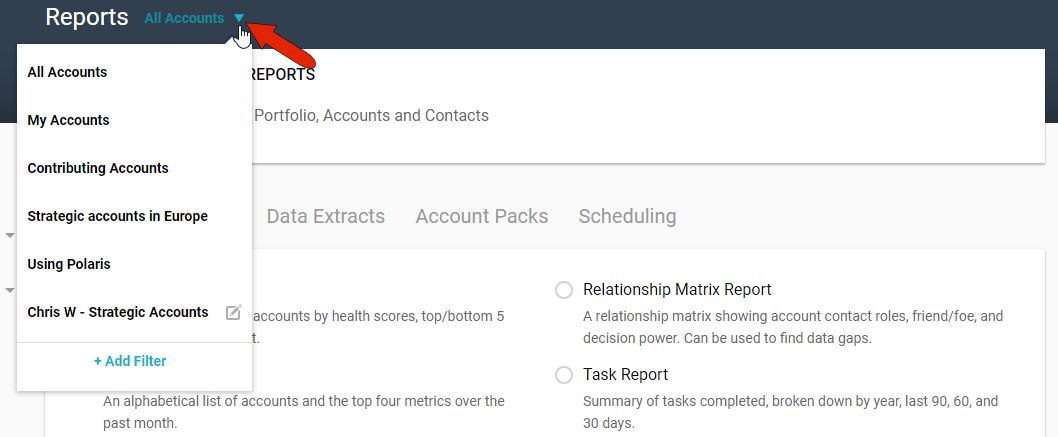Expand the lower left-edge collapse arrow

click(10, 290)
